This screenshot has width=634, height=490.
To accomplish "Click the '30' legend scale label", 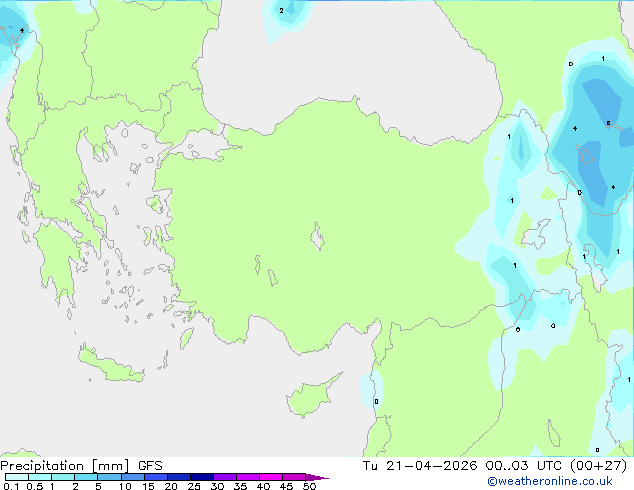I will point(217,486).
